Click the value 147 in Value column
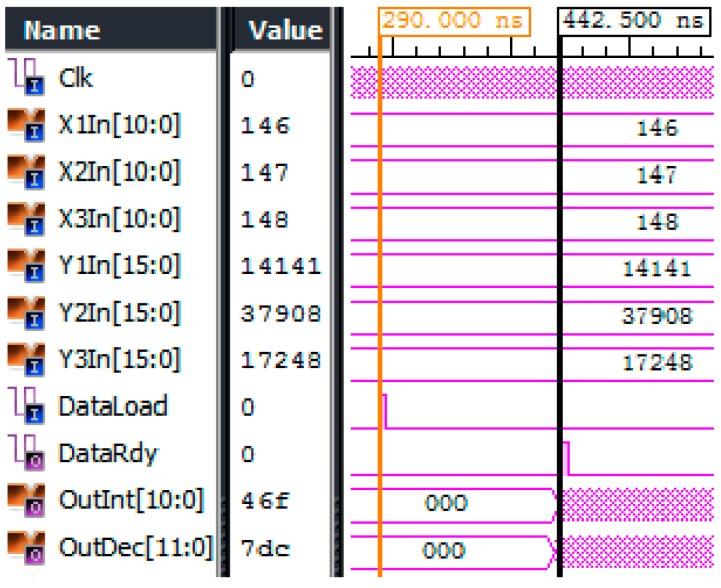 [x=265, y=173]
